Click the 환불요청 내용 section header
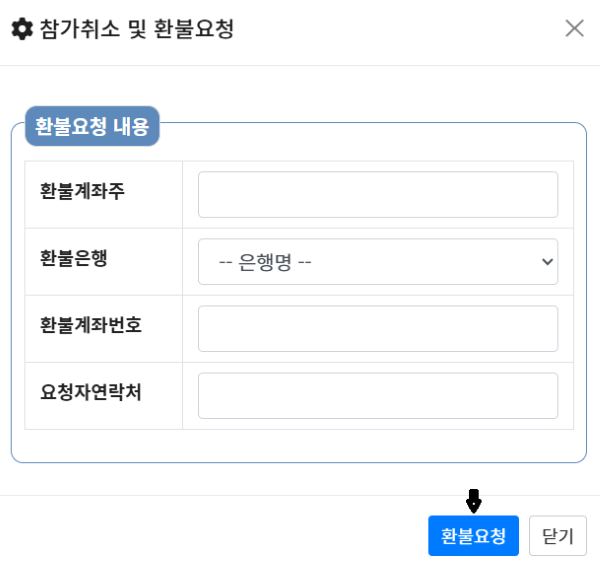The image size is (600, 565). (x=92, y=127)
